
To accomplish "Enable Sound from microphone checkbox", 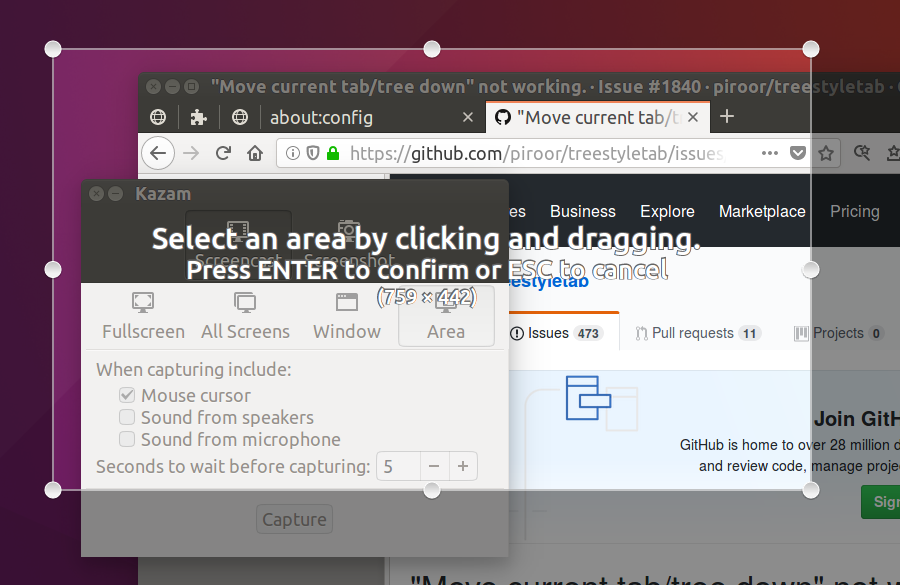I will [127, 439].
